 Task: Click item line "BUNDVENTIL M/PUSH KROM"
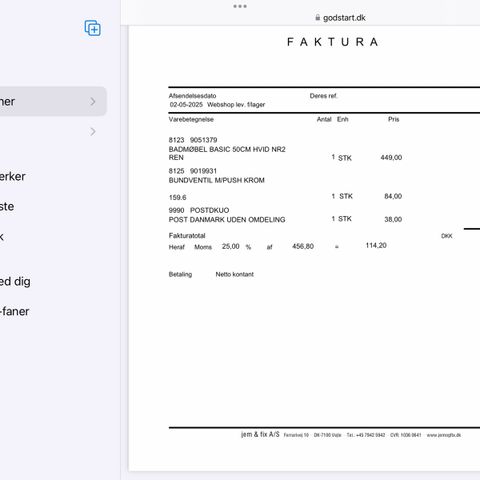[x=217, y=180]
